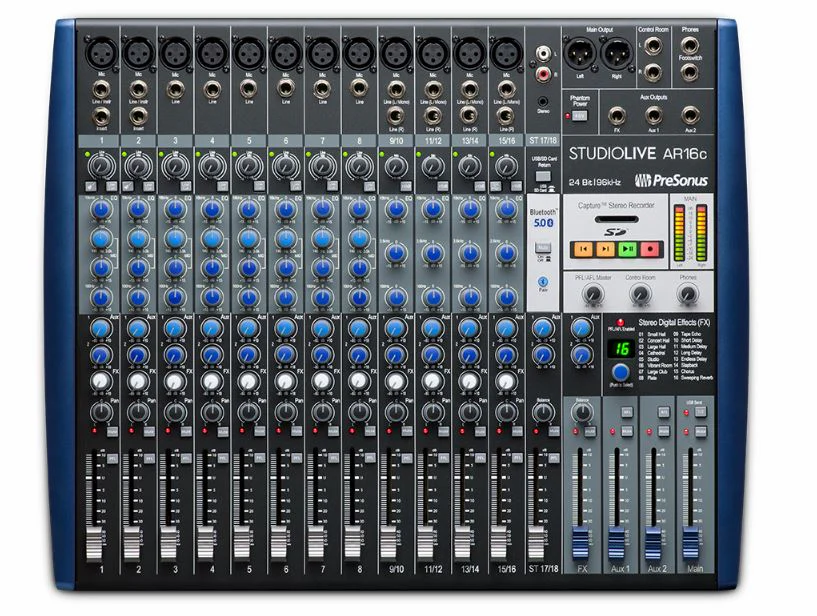Click the MAIN level LED meter
Screen dimensions: 817x616
click(x=690, y=233)
